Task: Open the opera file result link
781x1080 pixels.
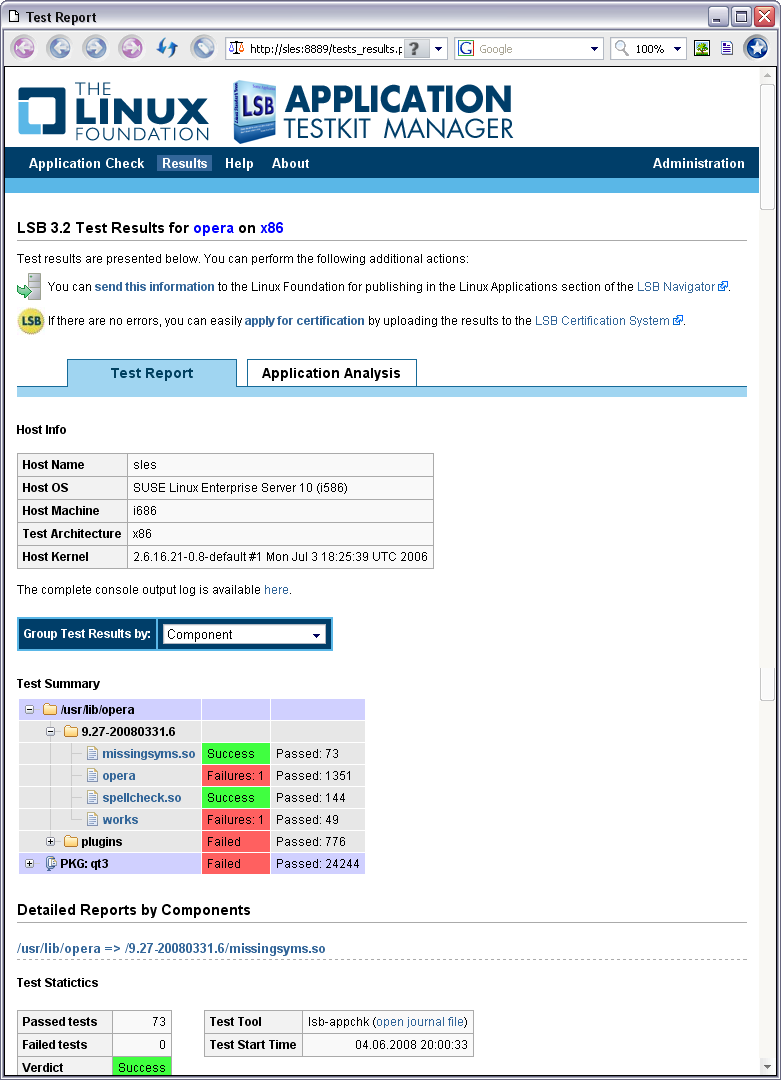Action: tap(118, 776)
